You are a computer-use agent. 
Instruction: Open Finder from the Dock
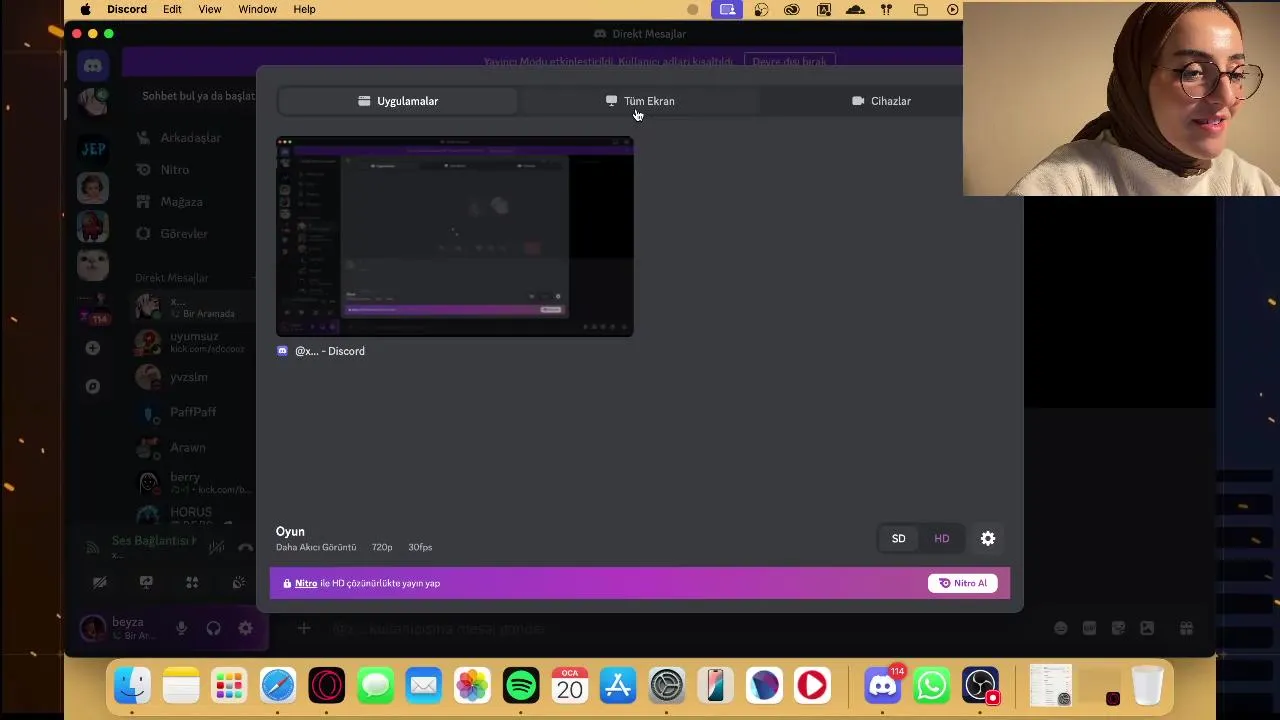click(x=132, y=685)
